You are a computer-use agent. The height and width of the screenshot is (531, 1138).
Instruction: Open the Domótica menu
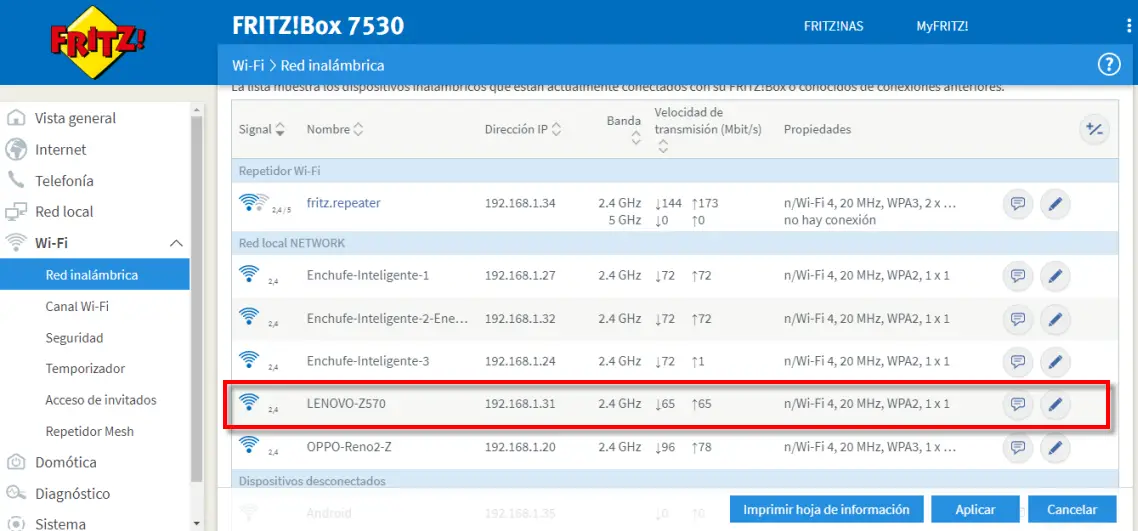pyautogui.click(x=65, y=462)
